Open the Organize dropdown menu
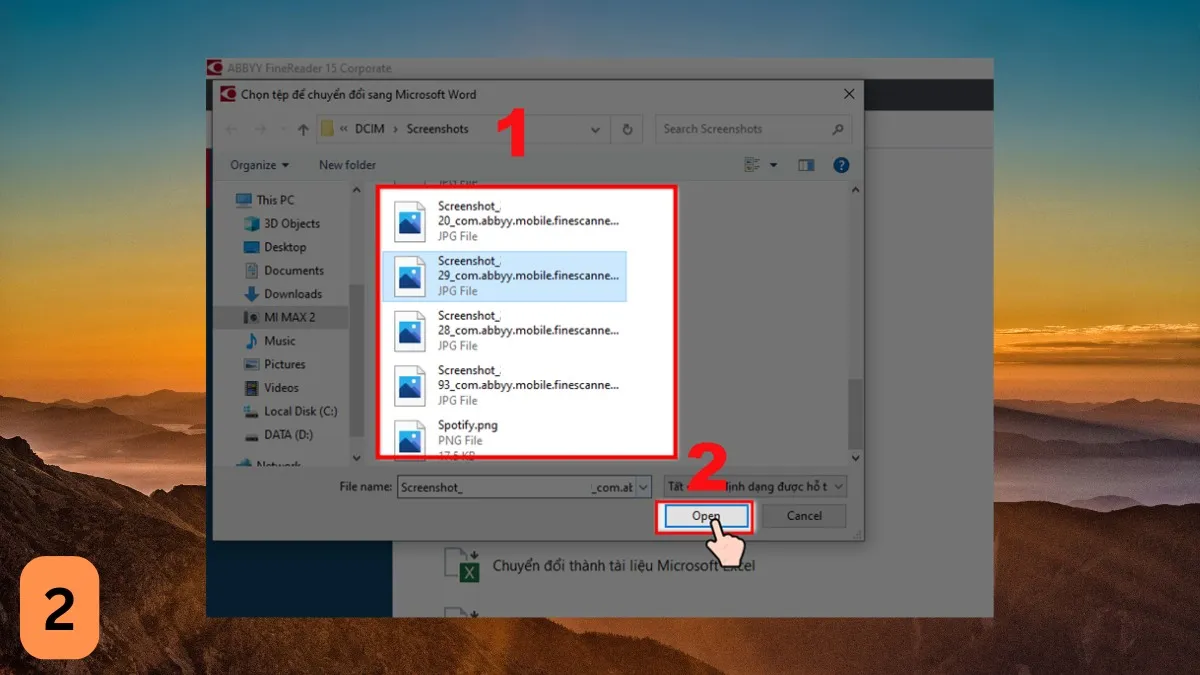 [x=258, y=164]
